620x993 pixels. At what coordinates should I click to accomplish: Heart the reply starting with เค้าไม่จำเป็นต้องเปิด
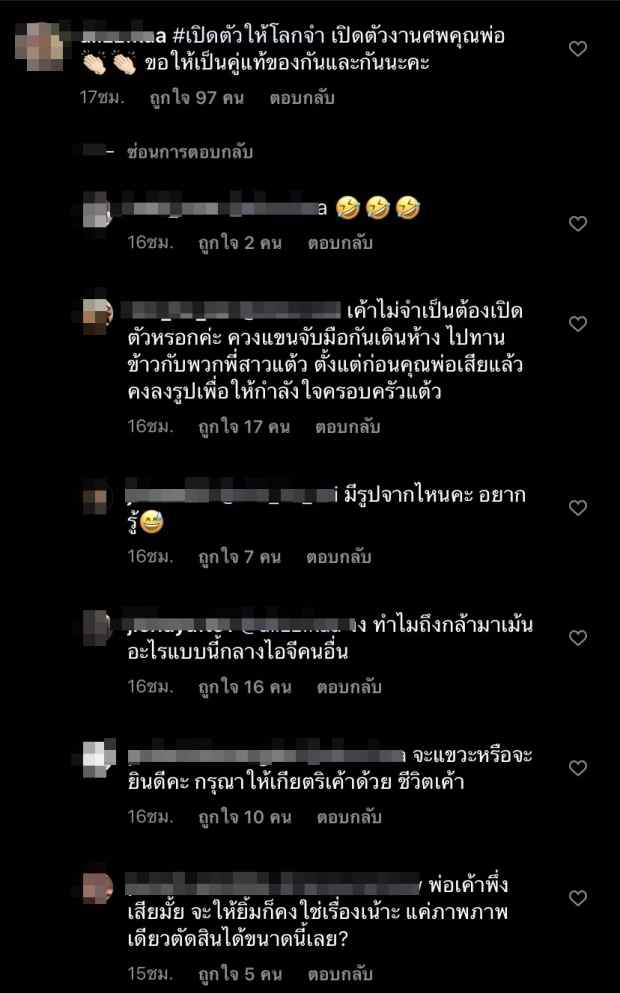click(x=578, y=324)
